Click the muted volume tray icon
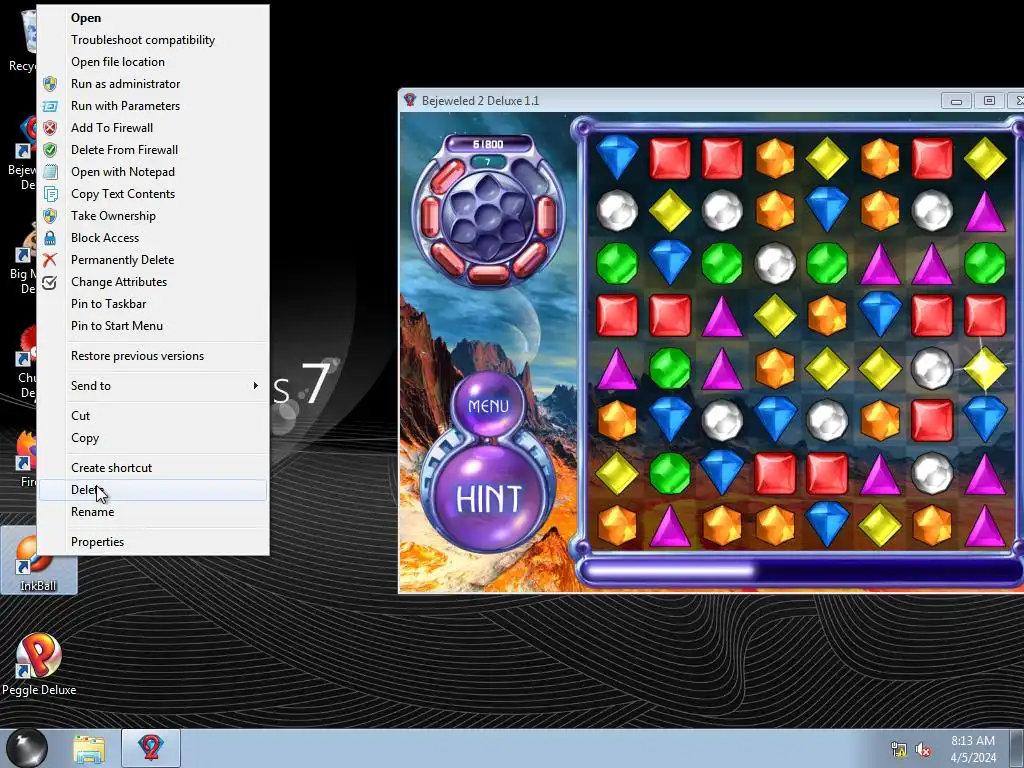This screenshot has width=1024, height=768. pyautogui.click(x=923, y=749)
